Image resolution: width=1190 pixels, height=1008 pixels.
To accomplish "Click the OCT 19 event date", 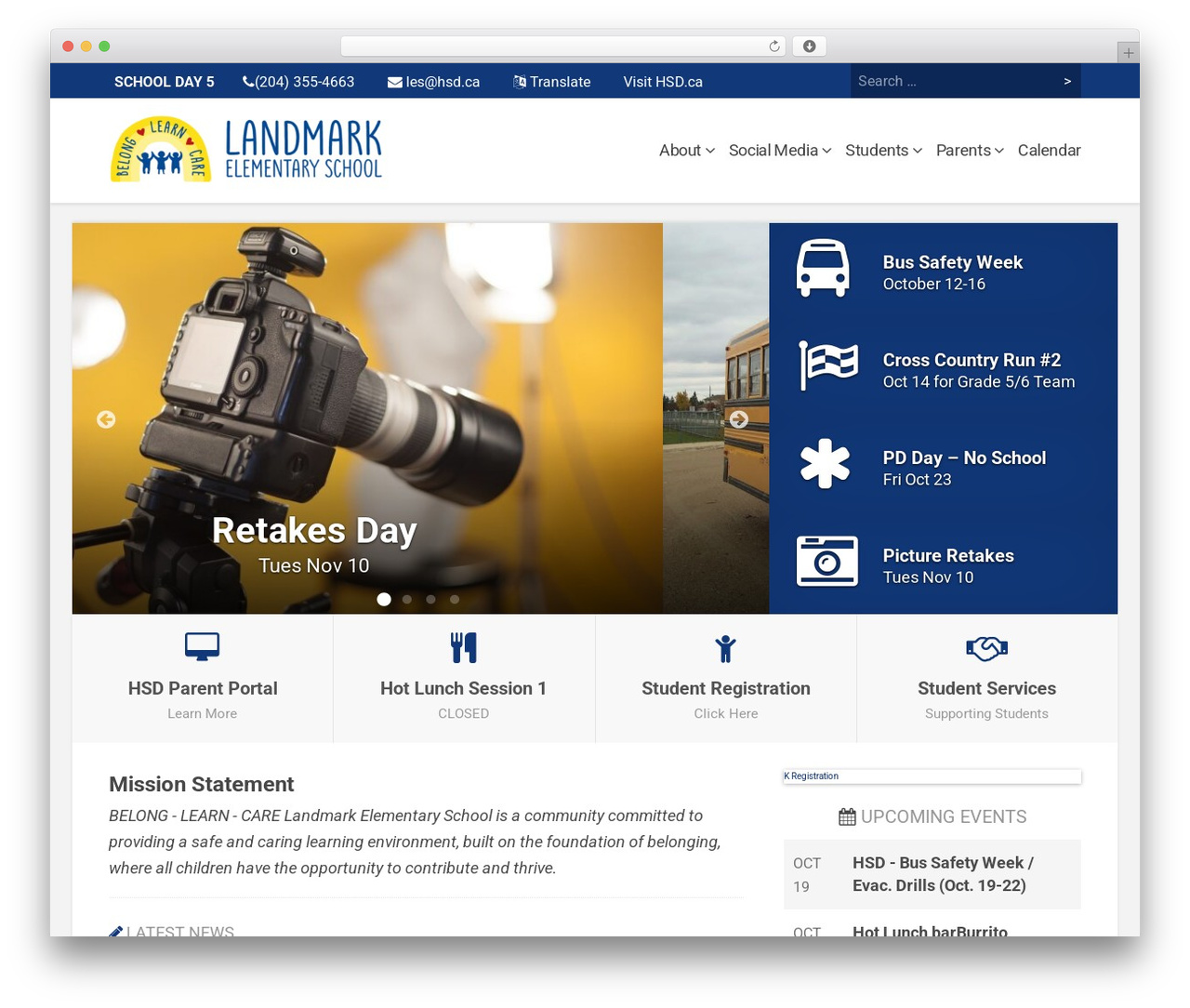I will pyautogui.click(x=807, y=874).
